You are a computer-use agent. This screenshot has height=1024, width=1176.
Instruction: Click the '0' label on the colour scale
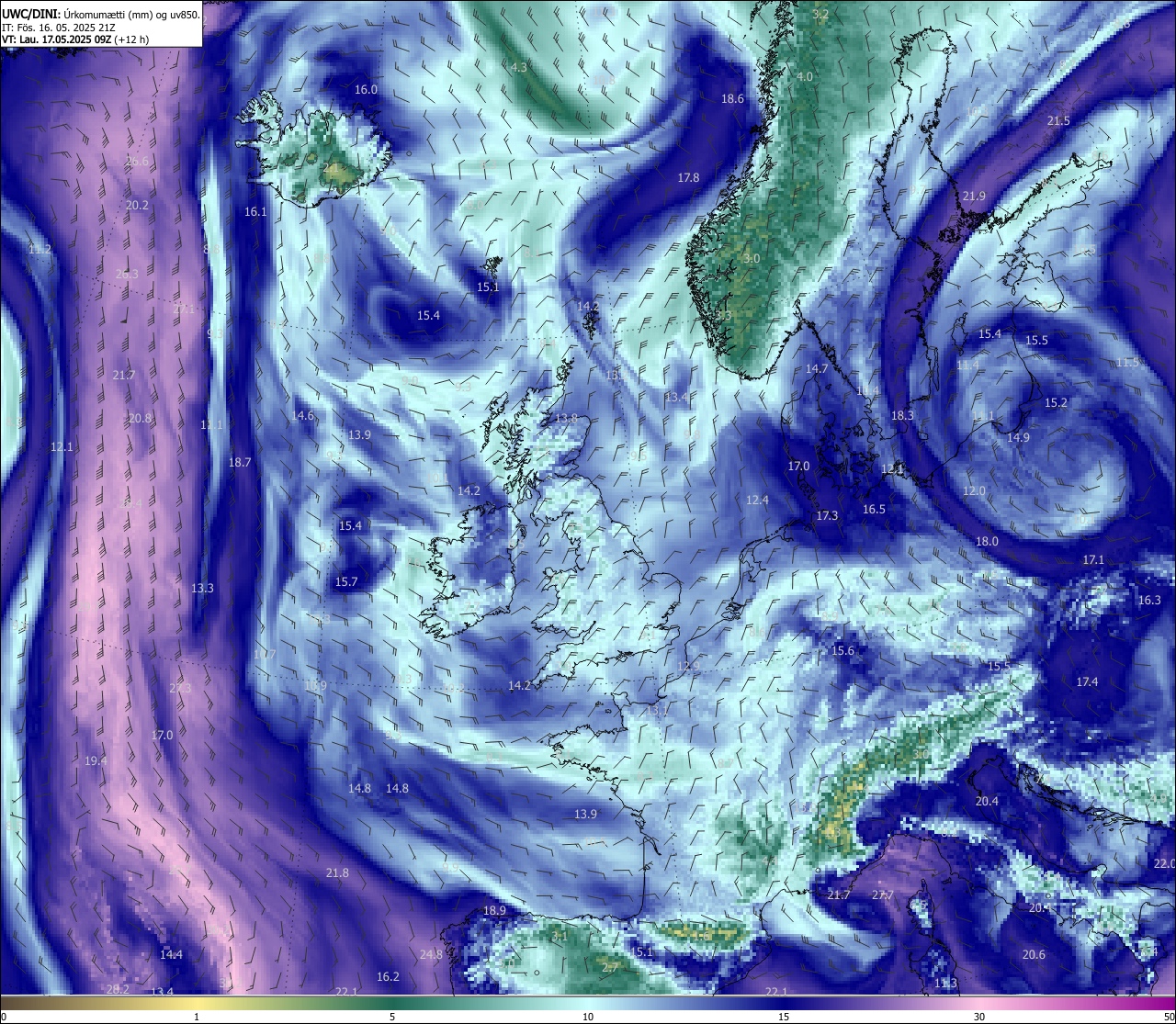[x=4, y=1017]
